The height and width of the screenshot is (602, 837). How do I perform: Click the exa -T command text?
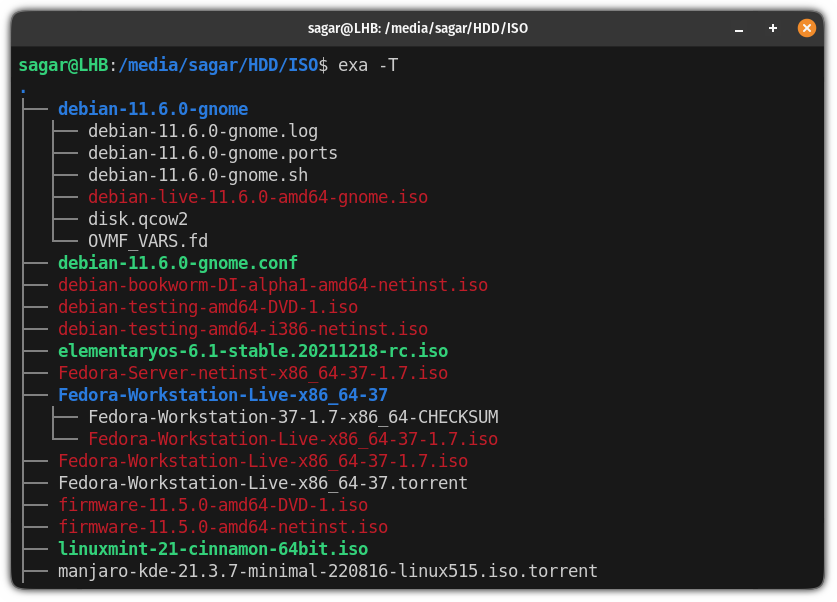pyautogui.click(x=368, y=65)
